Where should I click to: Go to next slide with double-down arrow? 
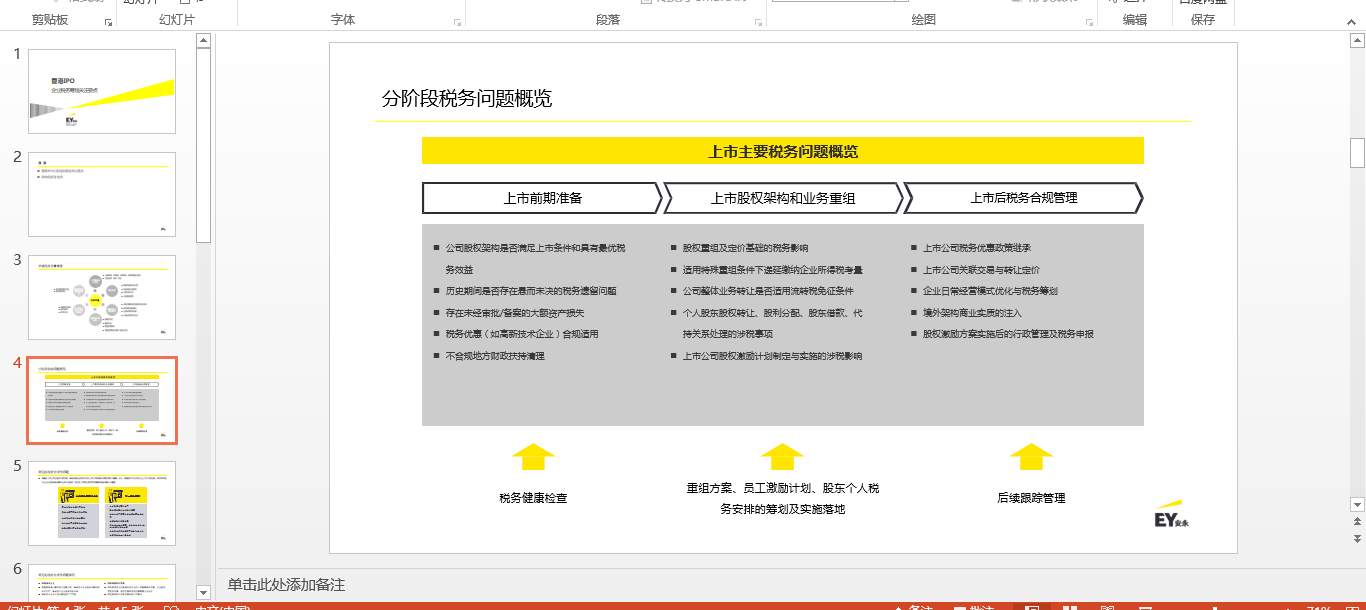(1357, 538)
